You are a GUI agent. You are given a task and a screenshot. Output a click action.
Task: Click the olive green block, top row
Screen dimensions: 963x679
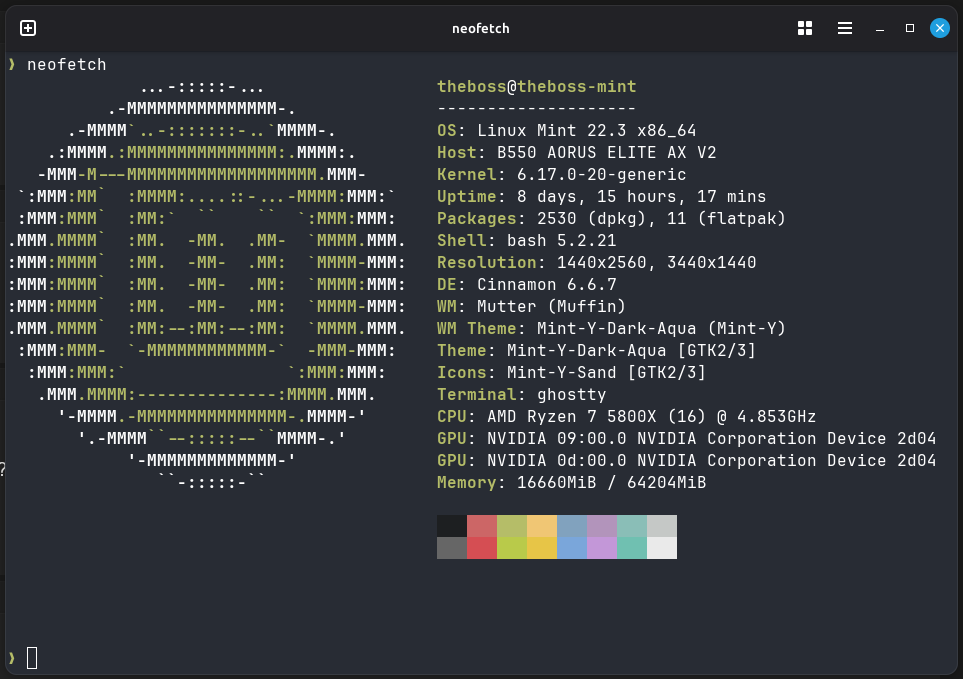(x=512, y=526)
